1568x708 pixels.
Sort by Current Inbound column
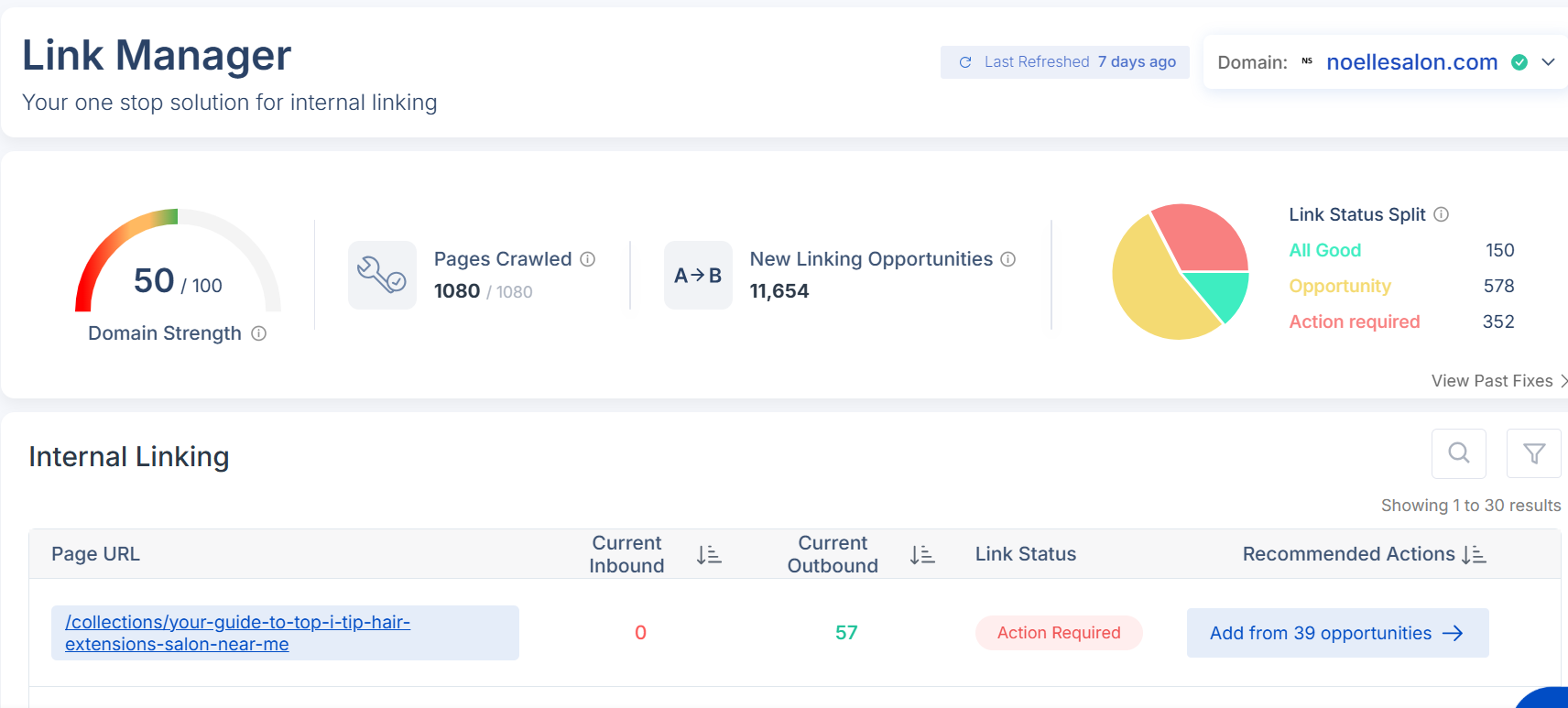pyautogui.click(x=709, y=554)
